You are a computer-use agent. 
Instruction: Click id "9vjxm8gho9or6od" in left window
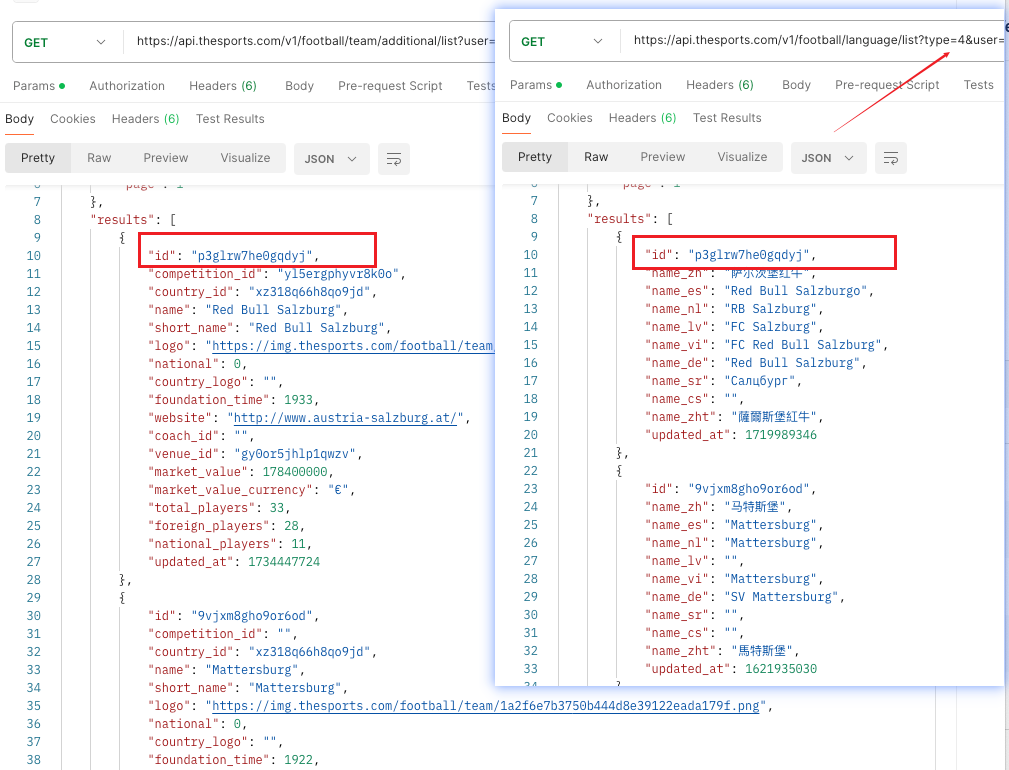(252, 616)
